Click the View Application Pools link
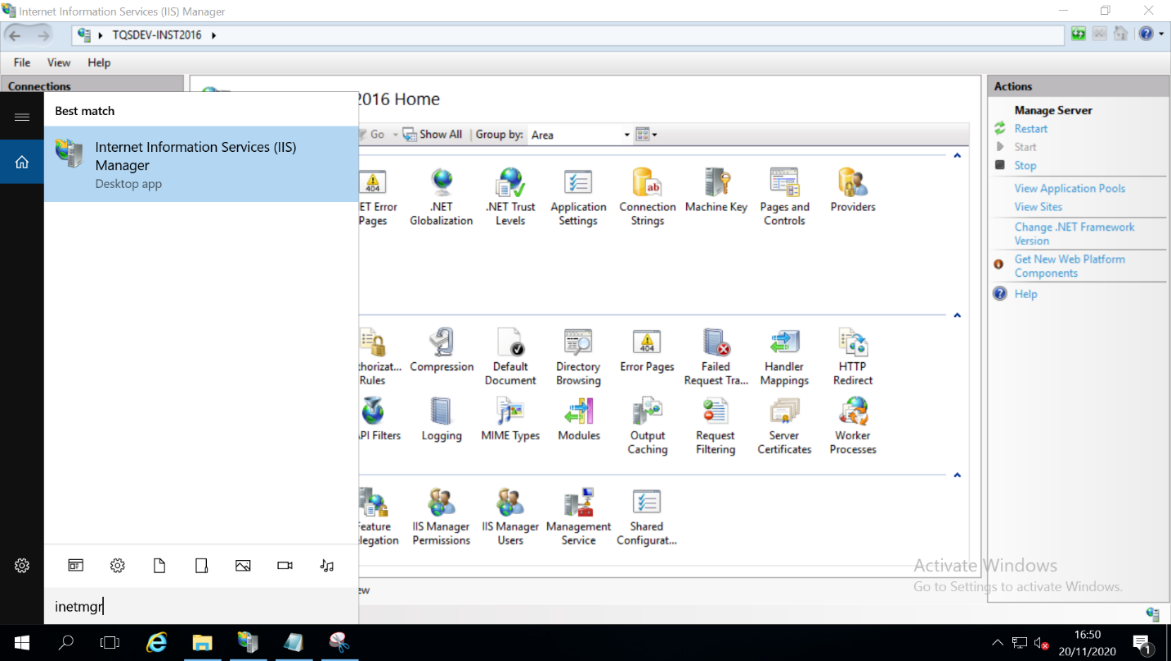The height and width of the screenshot is (661, 1171). click(1069, 188)
